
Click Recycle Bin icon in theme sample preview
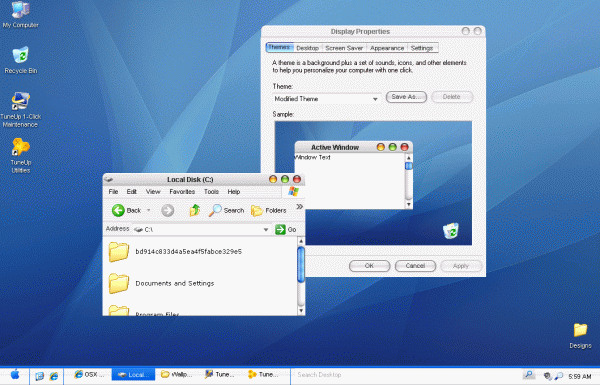451,231
